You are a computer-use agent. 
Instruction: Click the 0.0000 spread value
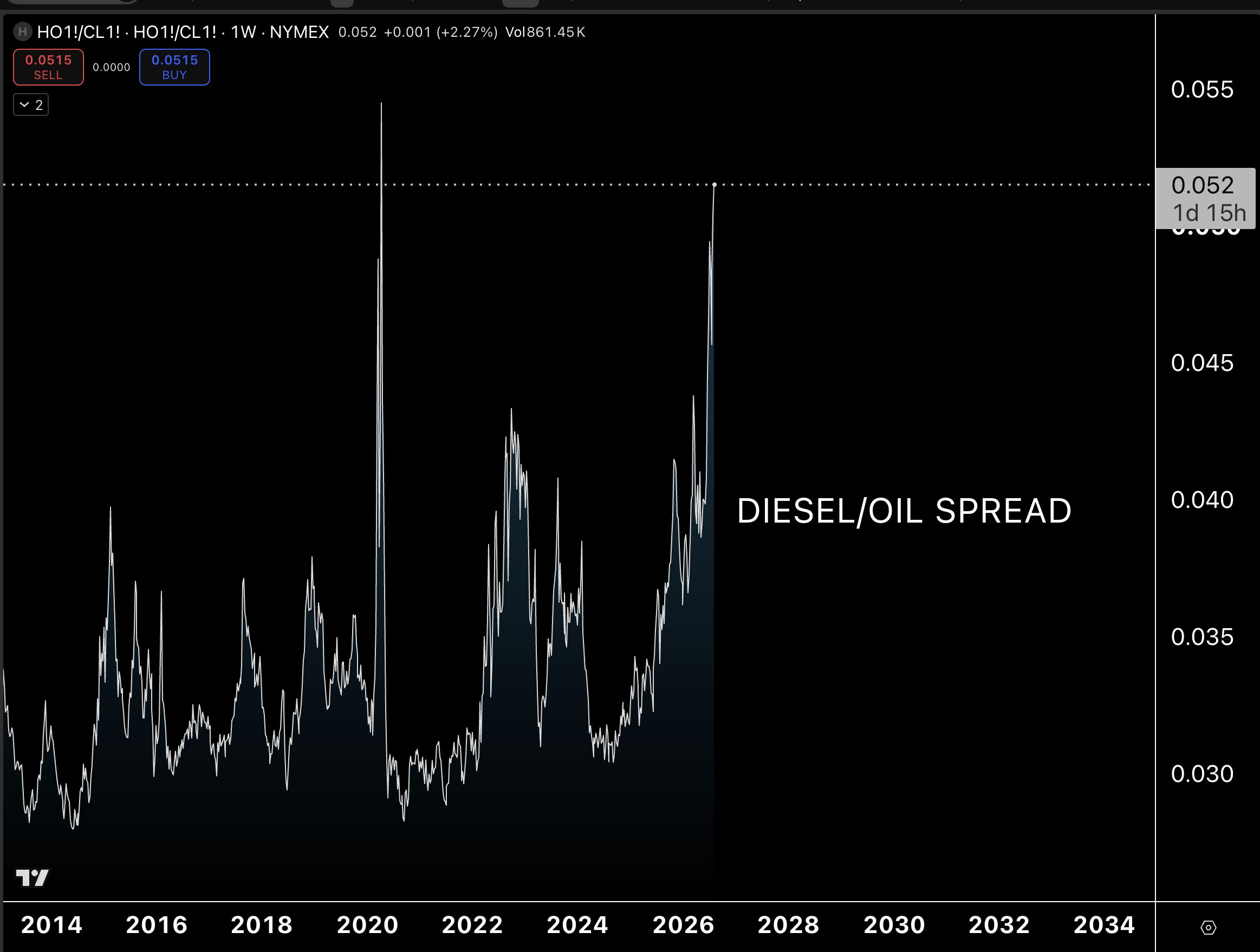(x=112, y=67)
